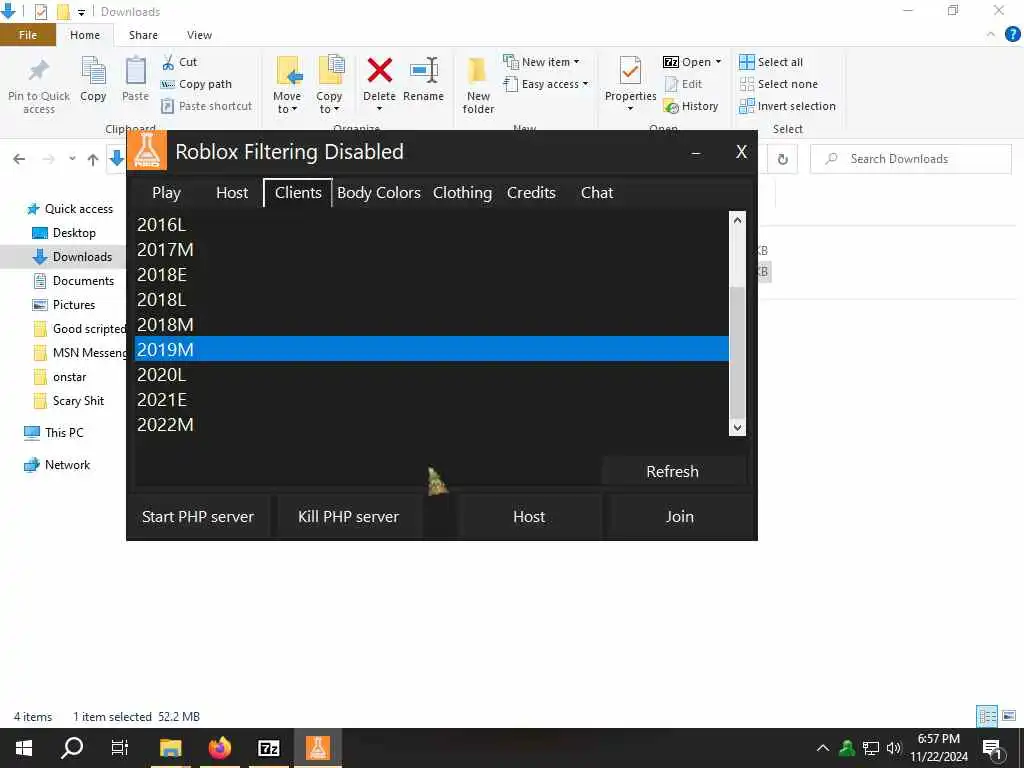
Task: Click the Copy icon in Clipboard group
Action: coord(93,71)
